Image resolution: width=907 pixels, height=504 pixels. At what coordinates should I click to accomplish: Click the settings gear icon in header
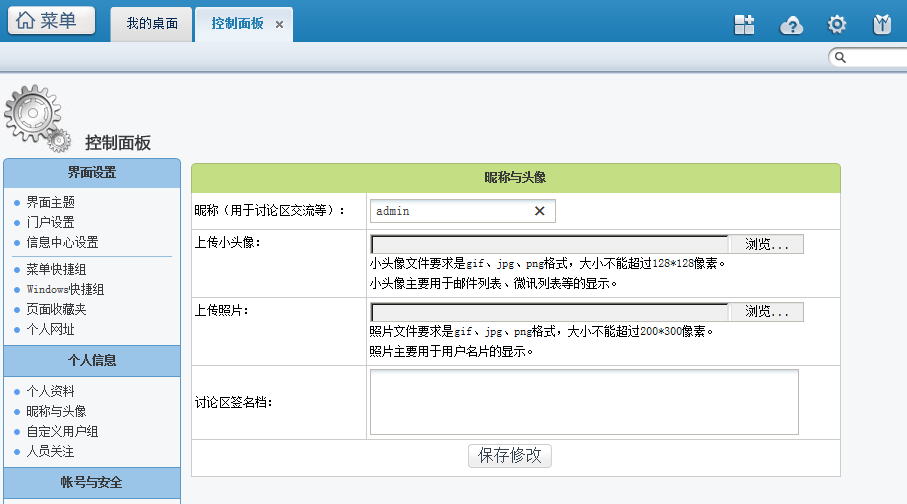point(837,25)
